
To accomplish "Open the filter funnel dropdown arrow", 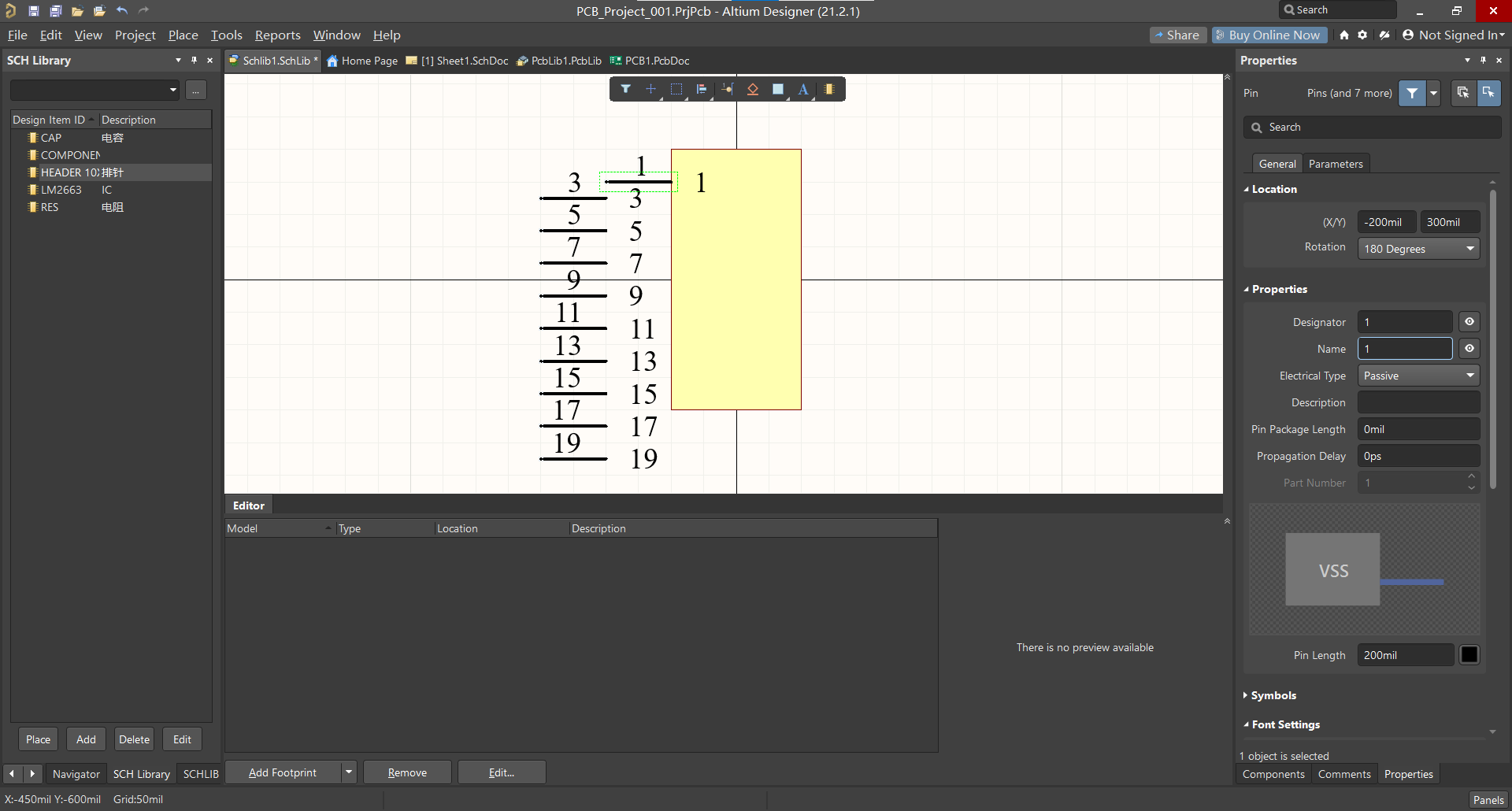I will [x=1433, y=93].
